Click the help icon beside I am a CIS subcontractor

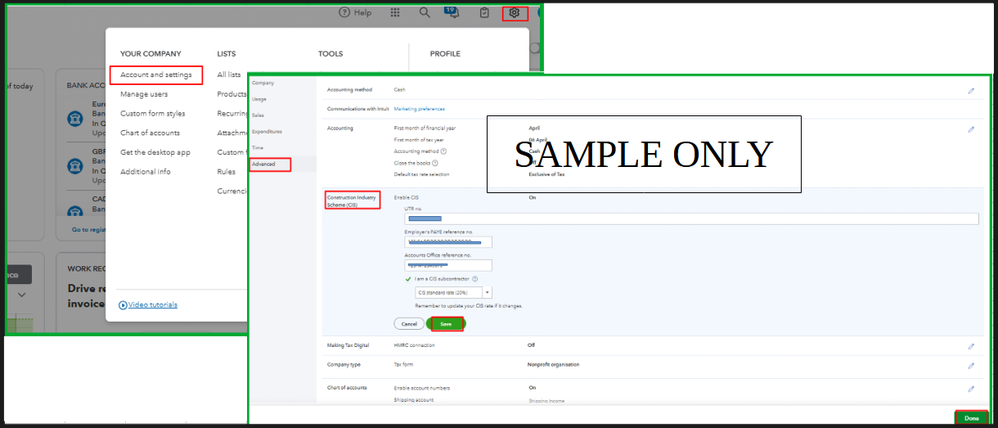pos(475,279)
